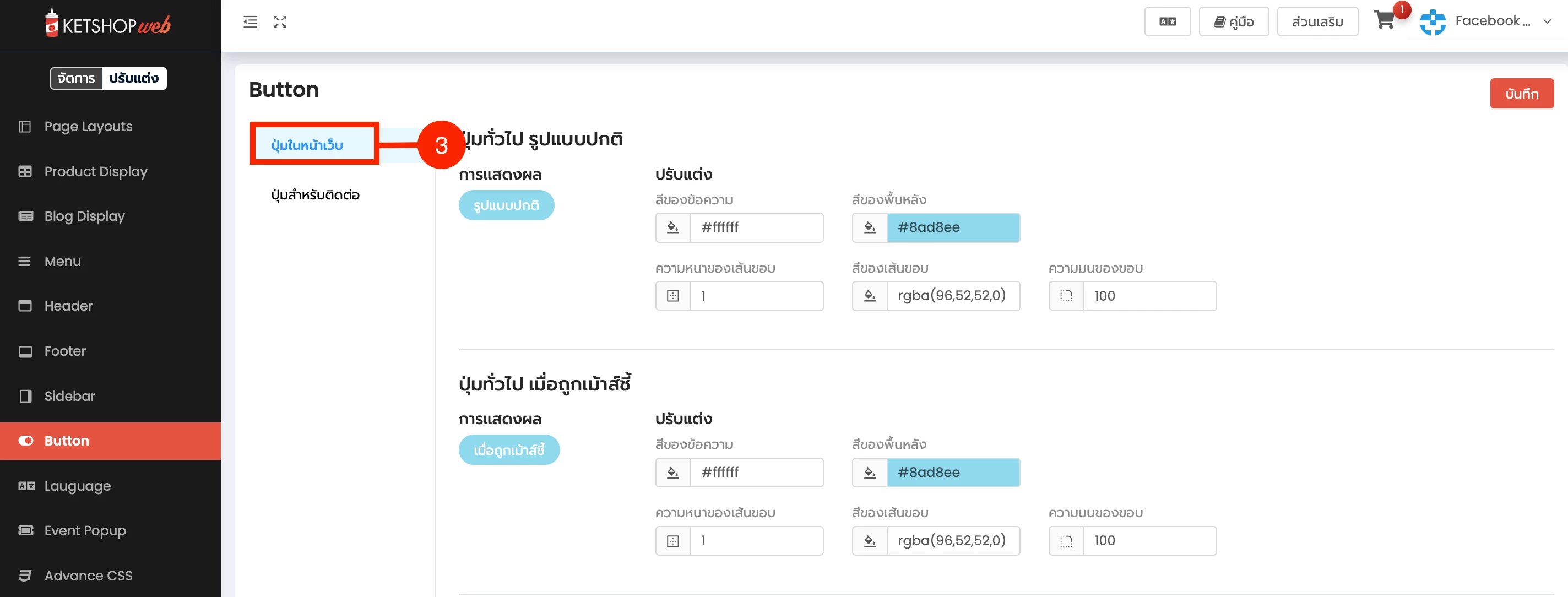Click the เมื่อถูกเม้าส์ชี้ preview button
The width and height of the screenshot is (1568, 597).
pyautogui.click(x=509, y=450)
